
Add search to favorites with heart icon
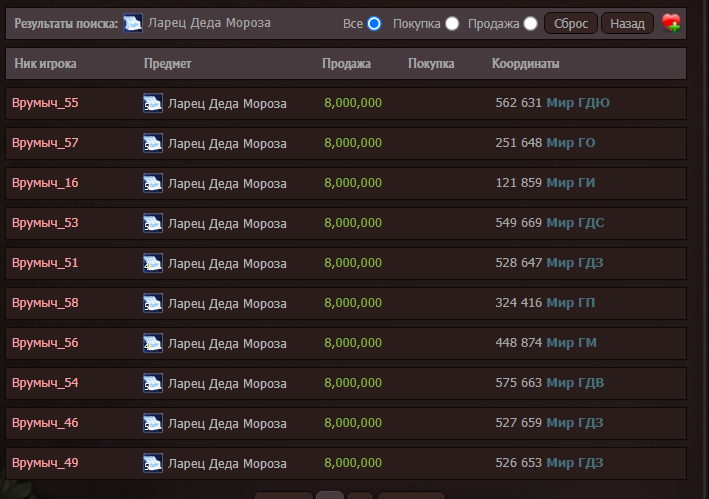tap(671, 23)
